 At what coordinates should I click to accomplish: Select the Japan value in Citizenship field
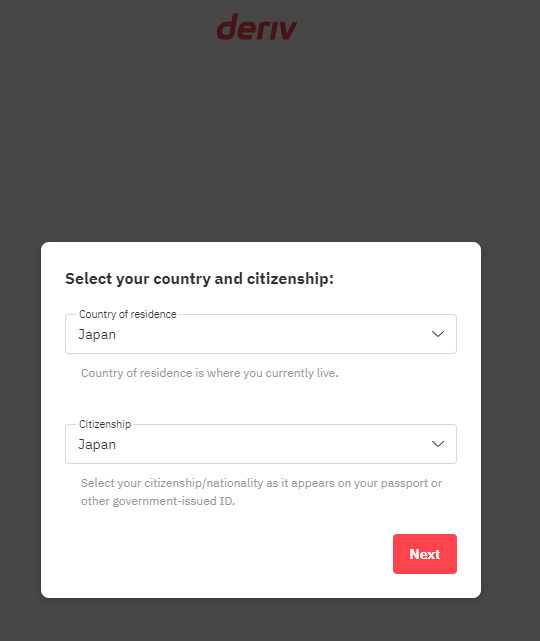coord(97,444)
